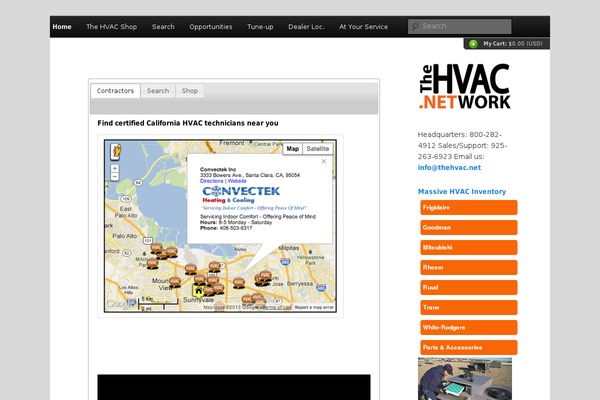Click the search magnifier icon in header
The width and height of the screenshot is (600, 400).
pyautogui.click(x=415, y=26)
